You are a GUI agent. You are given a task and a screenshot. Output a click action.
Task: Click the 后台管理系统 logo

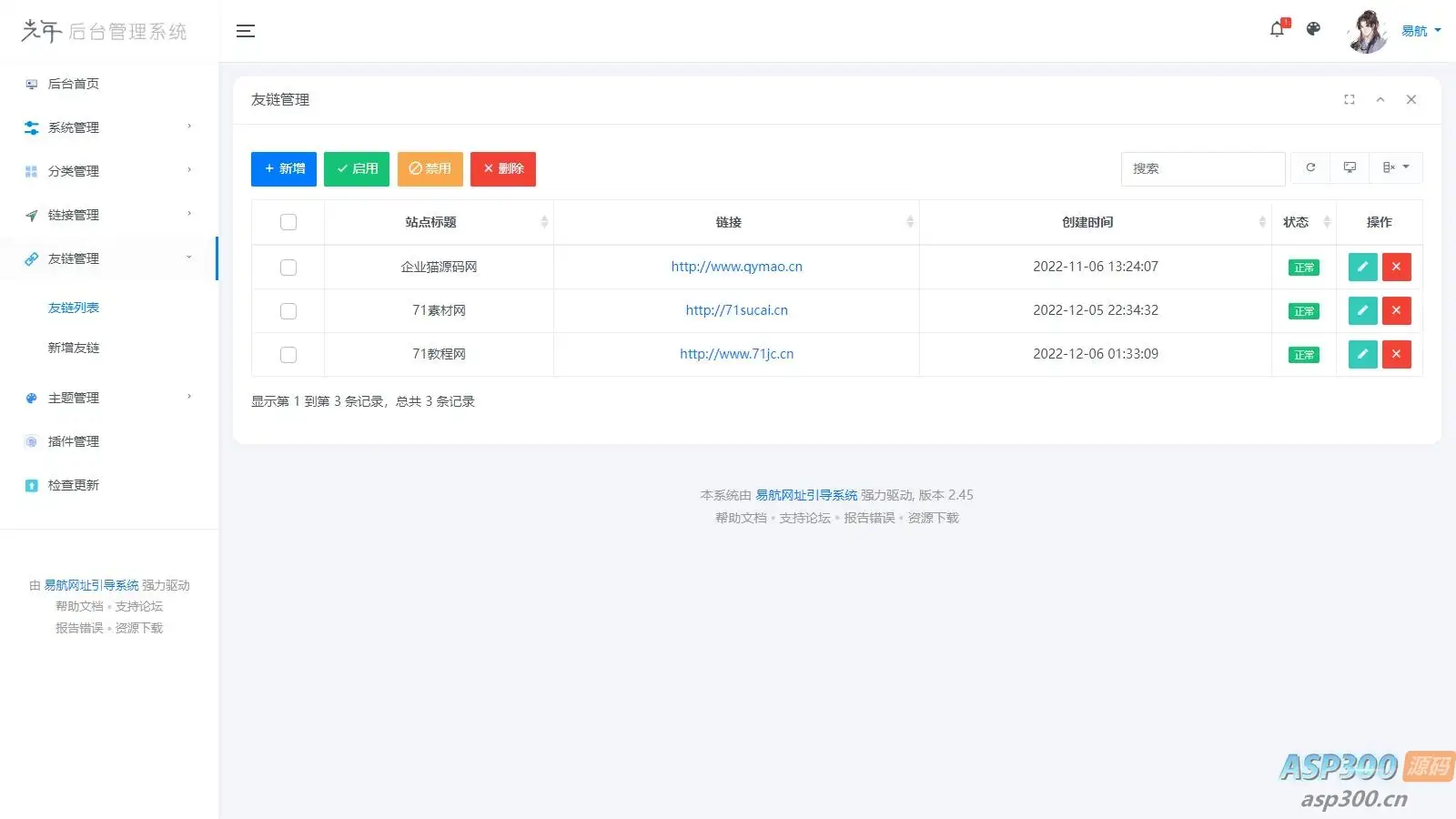tap(104, 31)
